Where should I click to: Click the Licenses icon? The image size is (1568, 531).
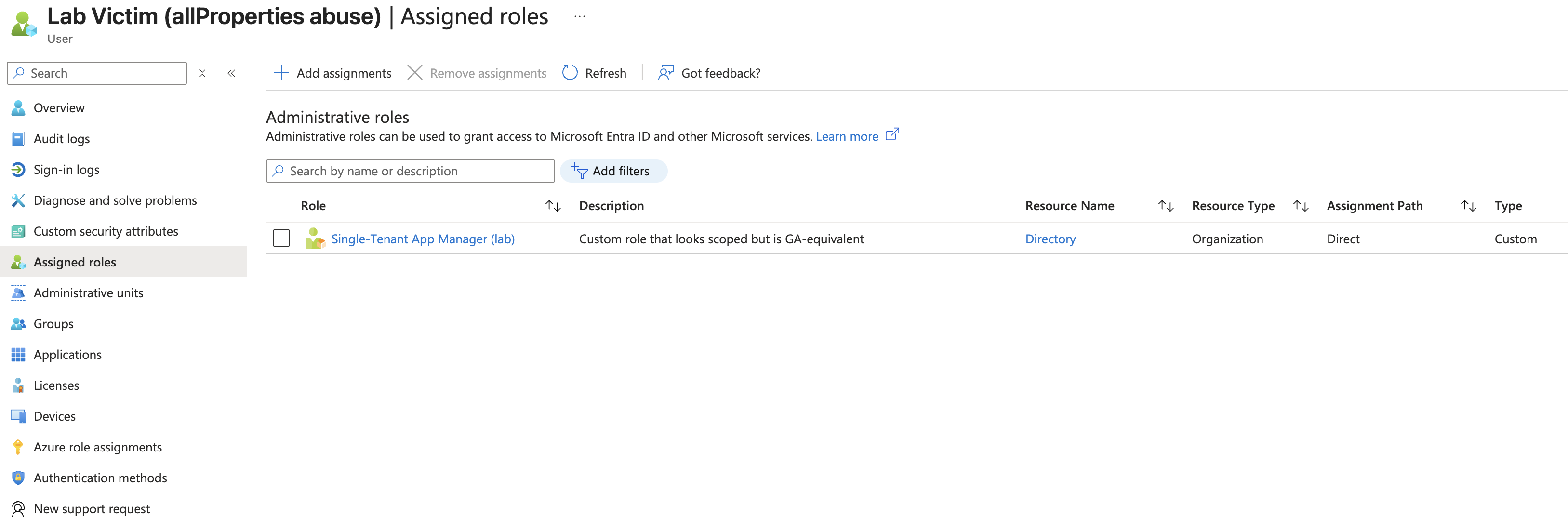18,385
